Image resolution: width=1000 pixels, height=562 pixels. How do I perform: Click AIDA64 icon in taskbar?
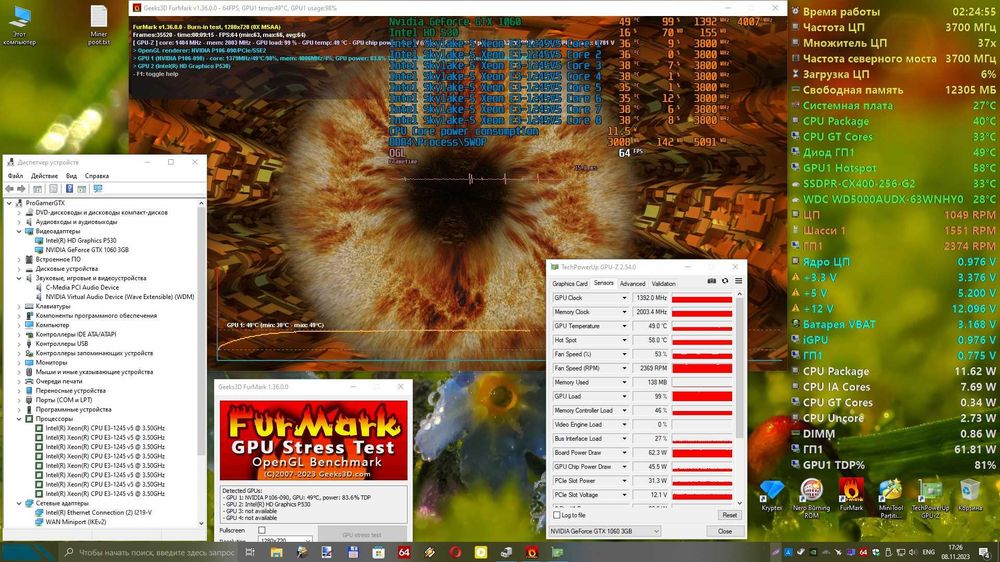point(404,552)
